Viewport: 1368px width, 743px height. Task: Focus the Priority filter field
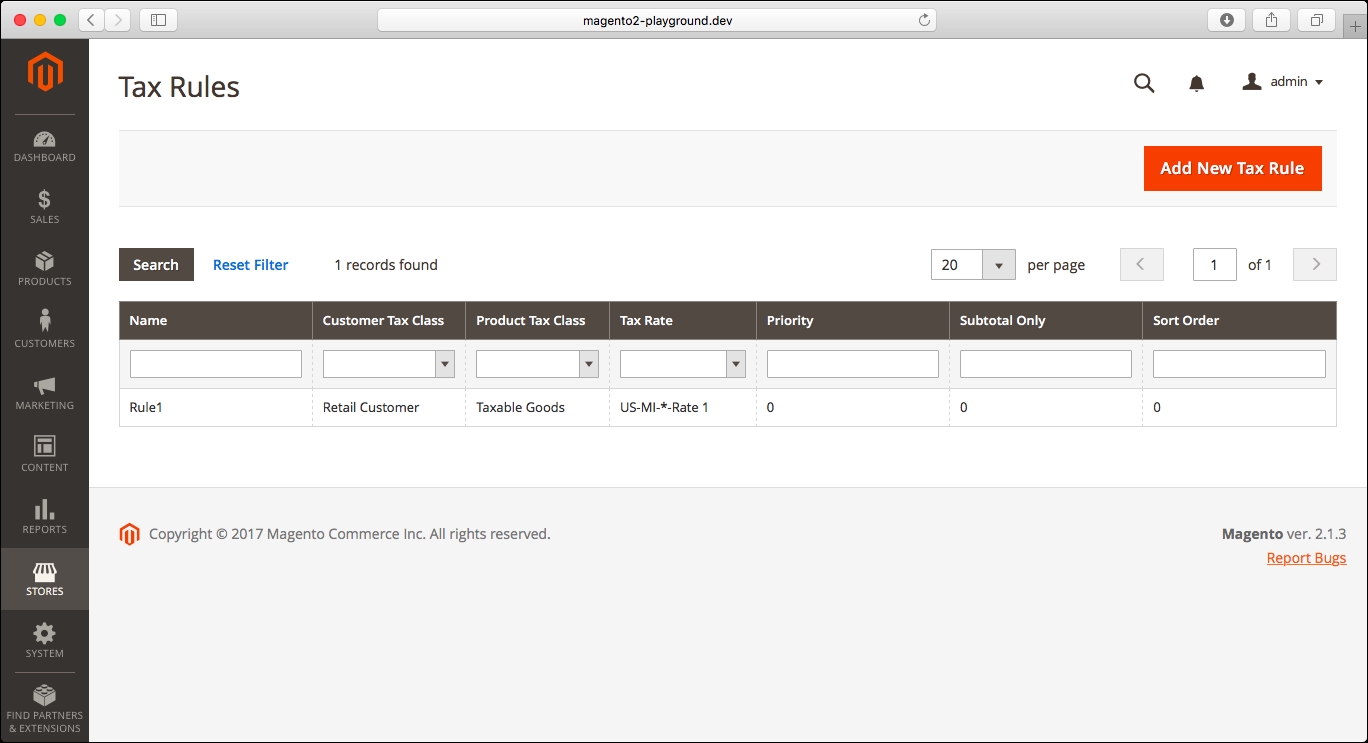pos(853,364)
